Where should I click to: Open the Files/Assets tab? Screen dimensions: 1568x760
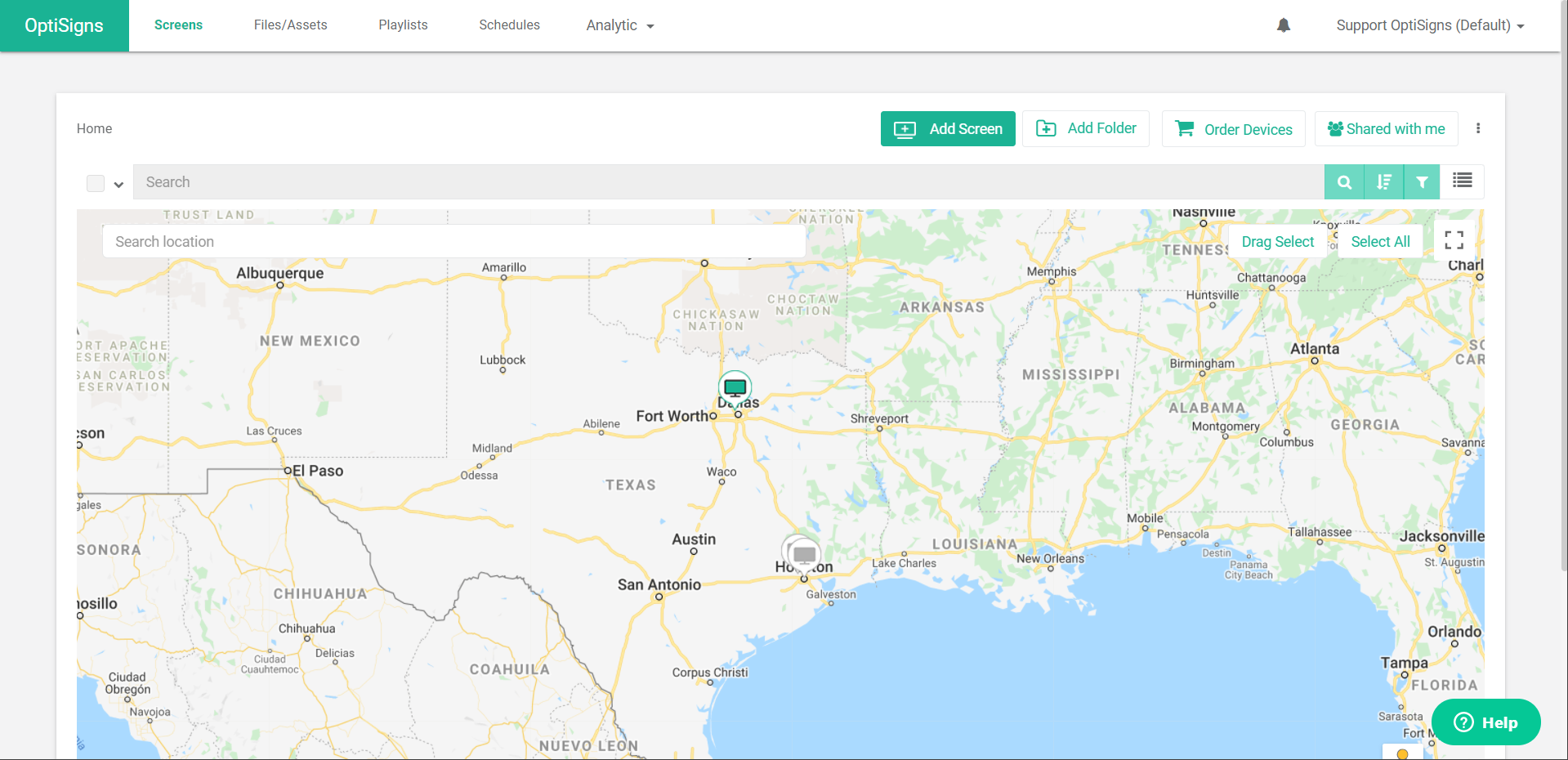point(290,25)
